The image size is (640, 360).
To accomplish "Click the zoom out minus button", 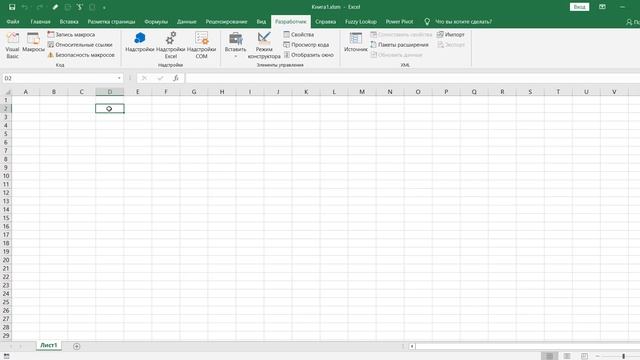I will (598, 356).
